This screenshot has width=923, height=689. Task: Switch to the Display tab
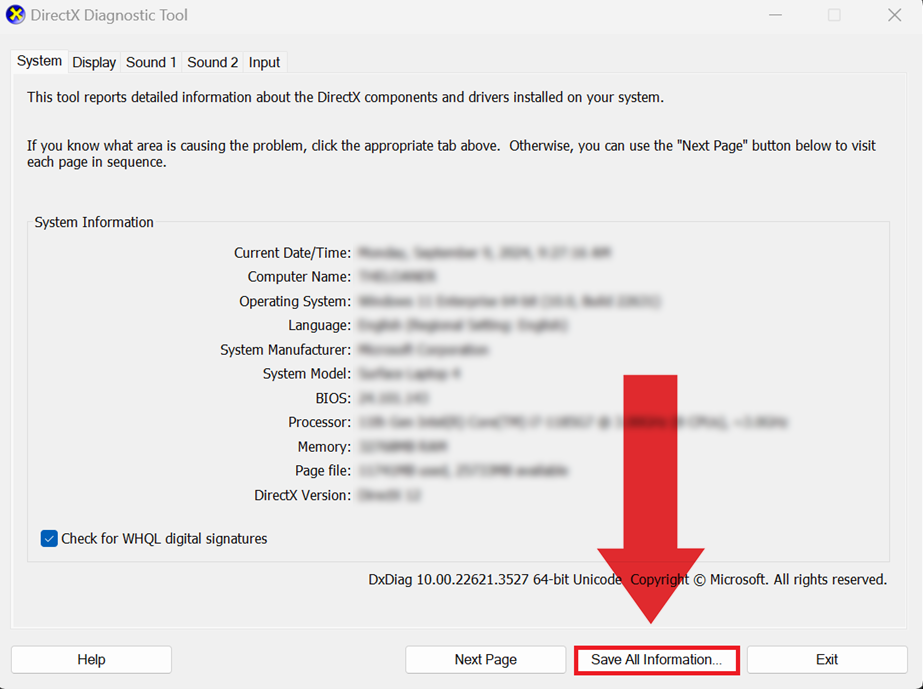pos(94,62)
